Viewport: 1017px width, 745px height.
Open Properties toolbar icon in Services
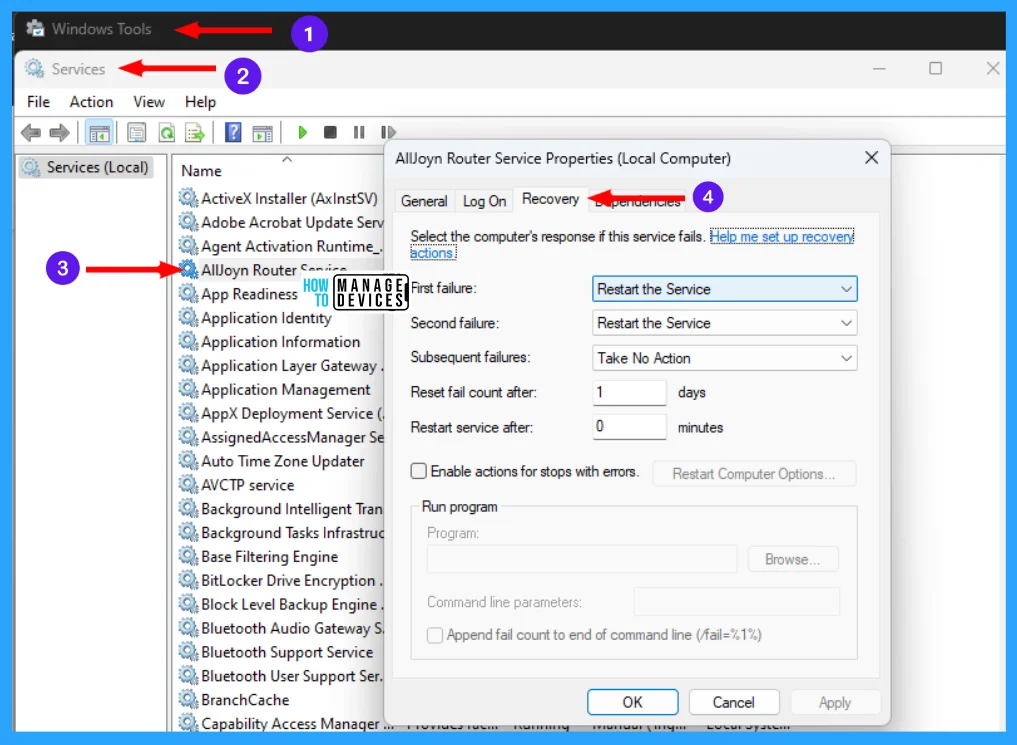(x=136, y=133)
